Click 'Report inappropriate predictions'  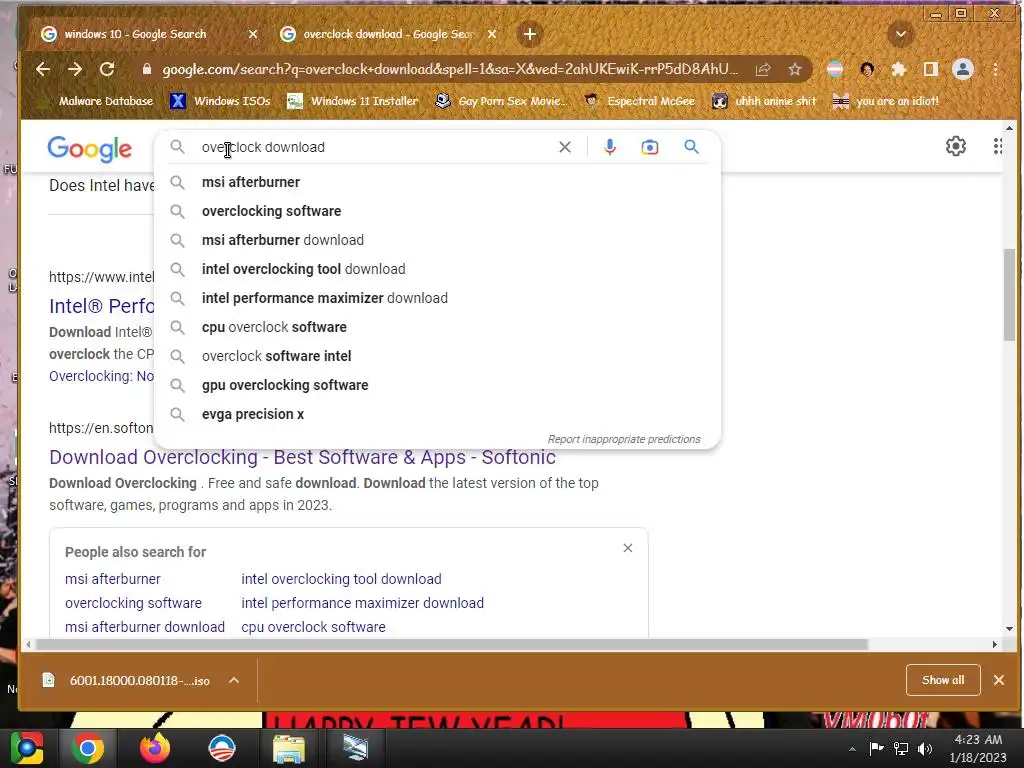coord(624,439)
